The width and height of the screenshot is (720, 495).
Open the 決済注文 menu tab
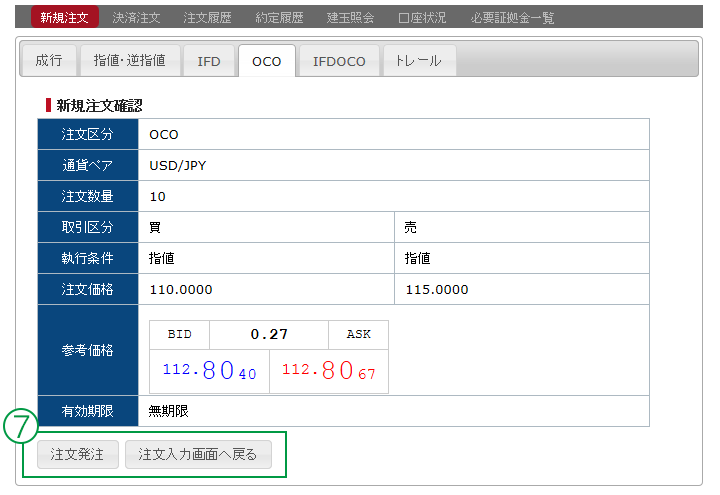pyautogui.click(x=136, y=17)
